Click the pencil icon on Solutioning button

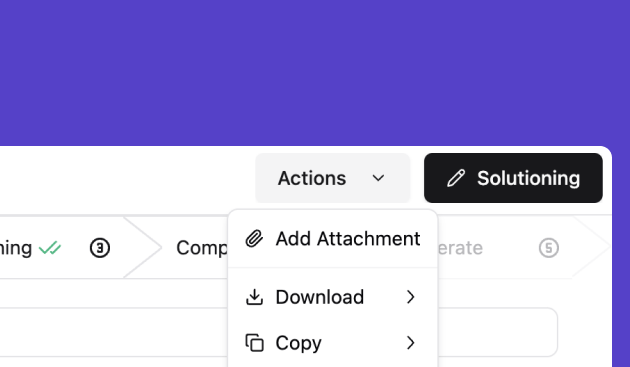456,178
